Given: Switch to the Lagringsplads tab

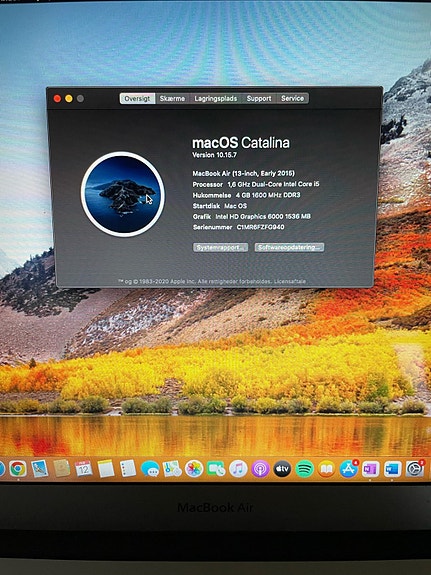Looking at the screenshot, I should pyautogui.click(x=216, y=98).
